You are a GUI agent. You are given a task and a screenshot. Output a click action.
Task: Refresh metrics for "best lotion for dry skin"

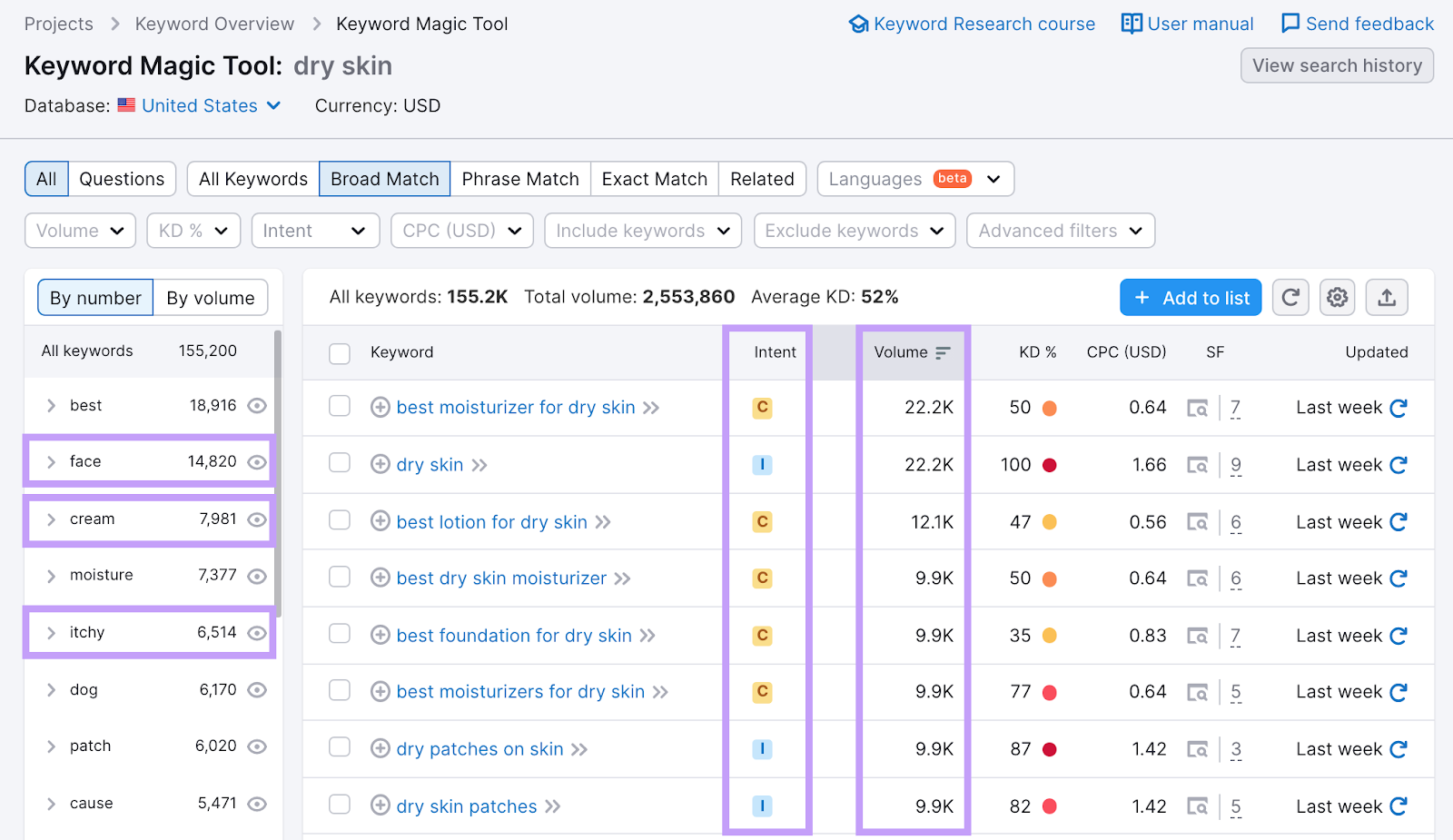[x=1397, y=521]
